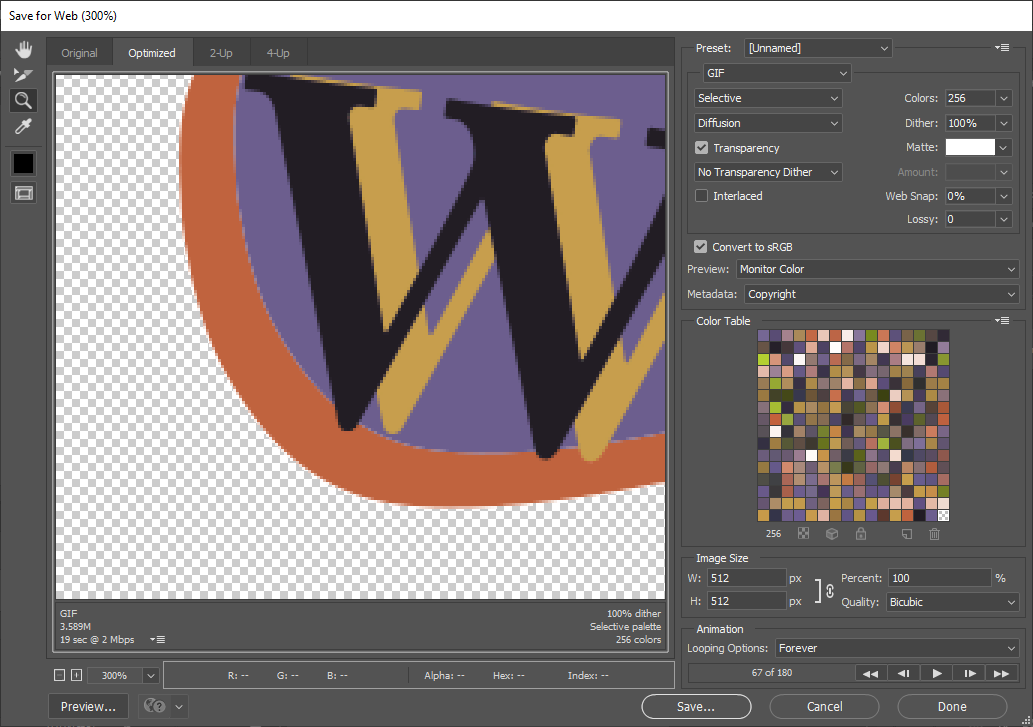Click the Percent input field

(939, 578)
